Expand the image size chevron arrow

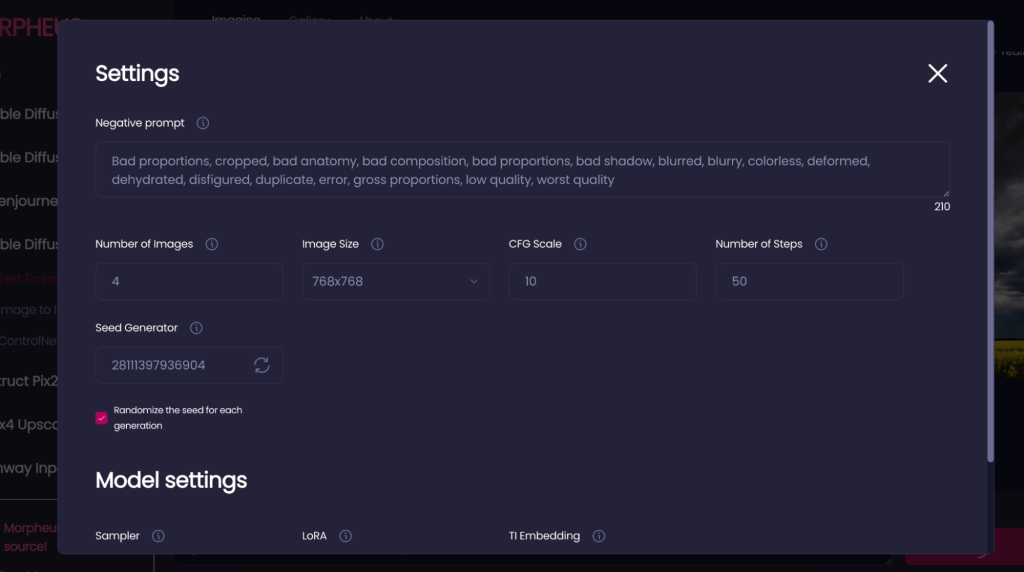474,281
